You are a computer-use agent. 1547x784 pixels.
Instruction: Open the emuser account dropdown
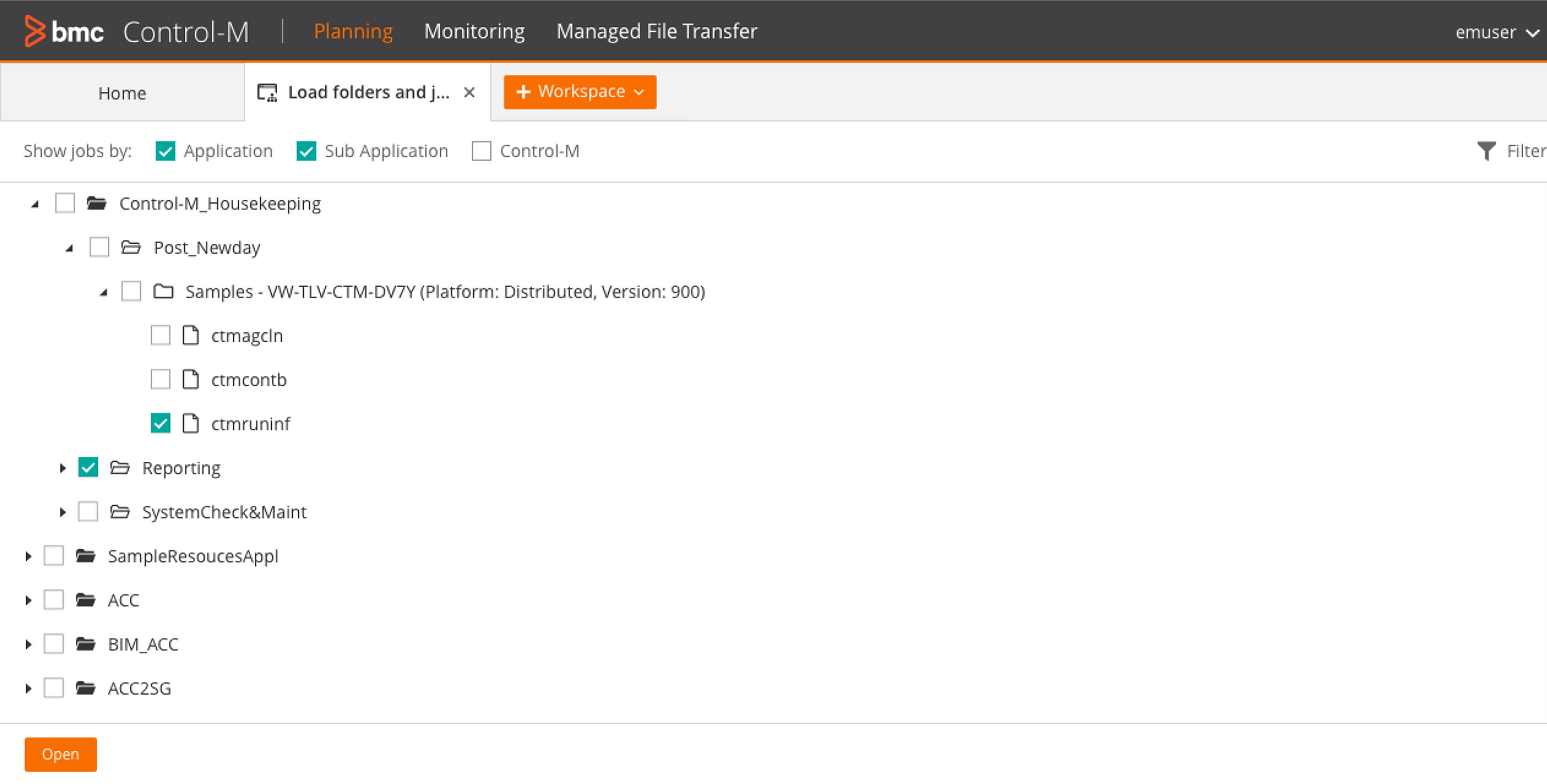pos(1498,32)
